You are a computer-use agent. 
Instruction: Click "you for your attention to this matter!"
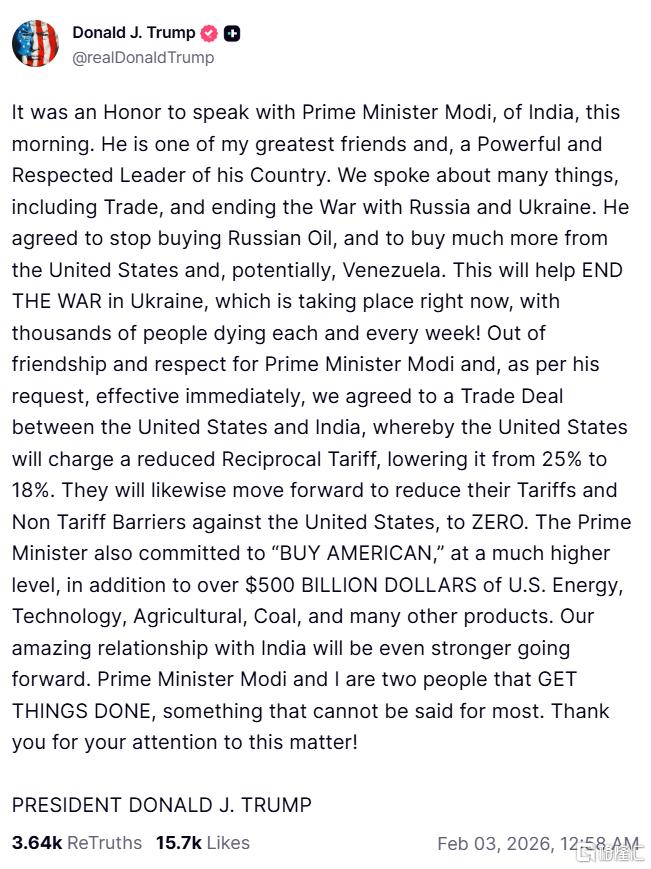coord(184,743)
